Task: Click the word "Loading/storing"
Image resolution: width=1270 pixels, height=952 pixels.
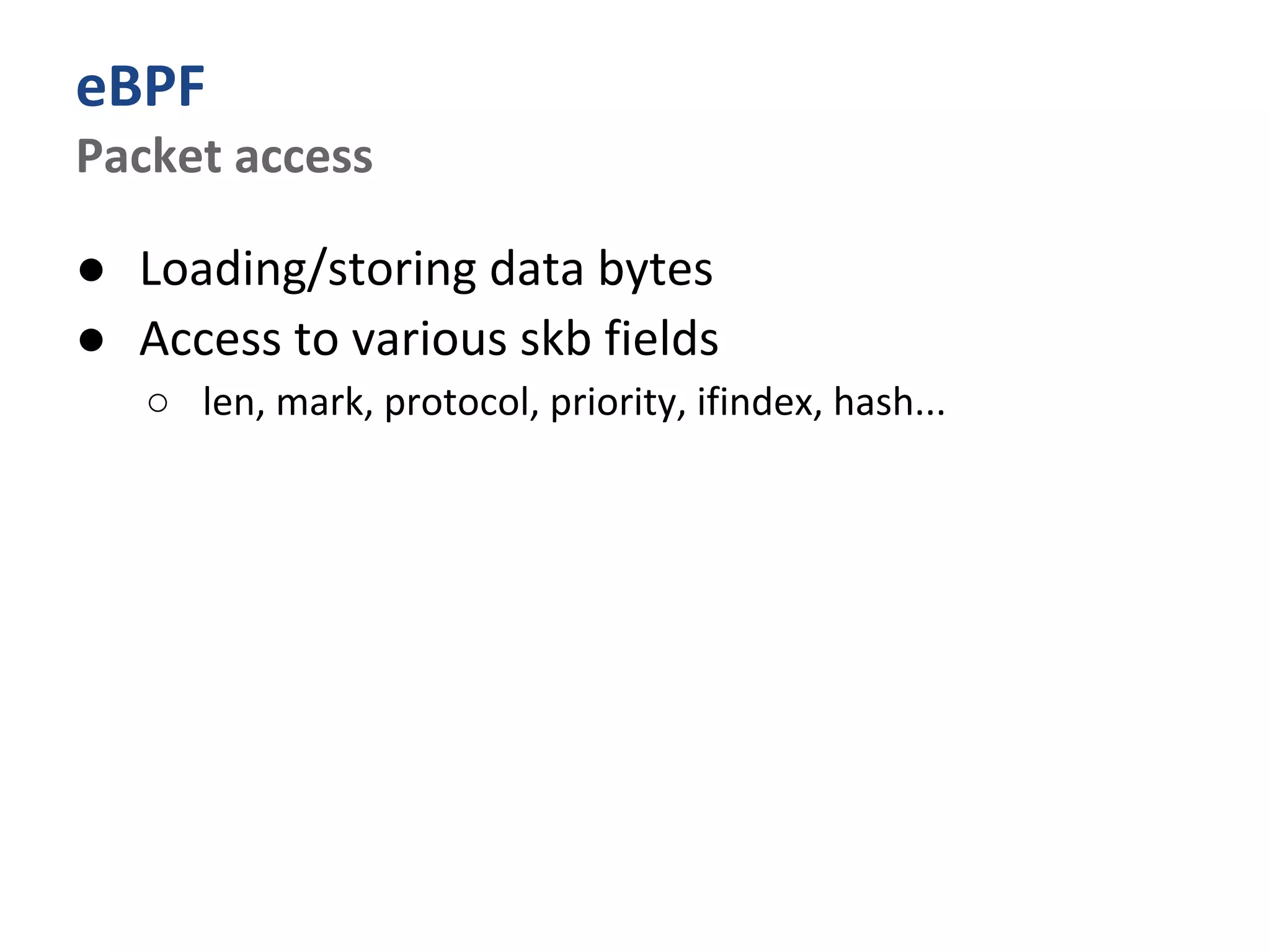Action: point(308,269)
